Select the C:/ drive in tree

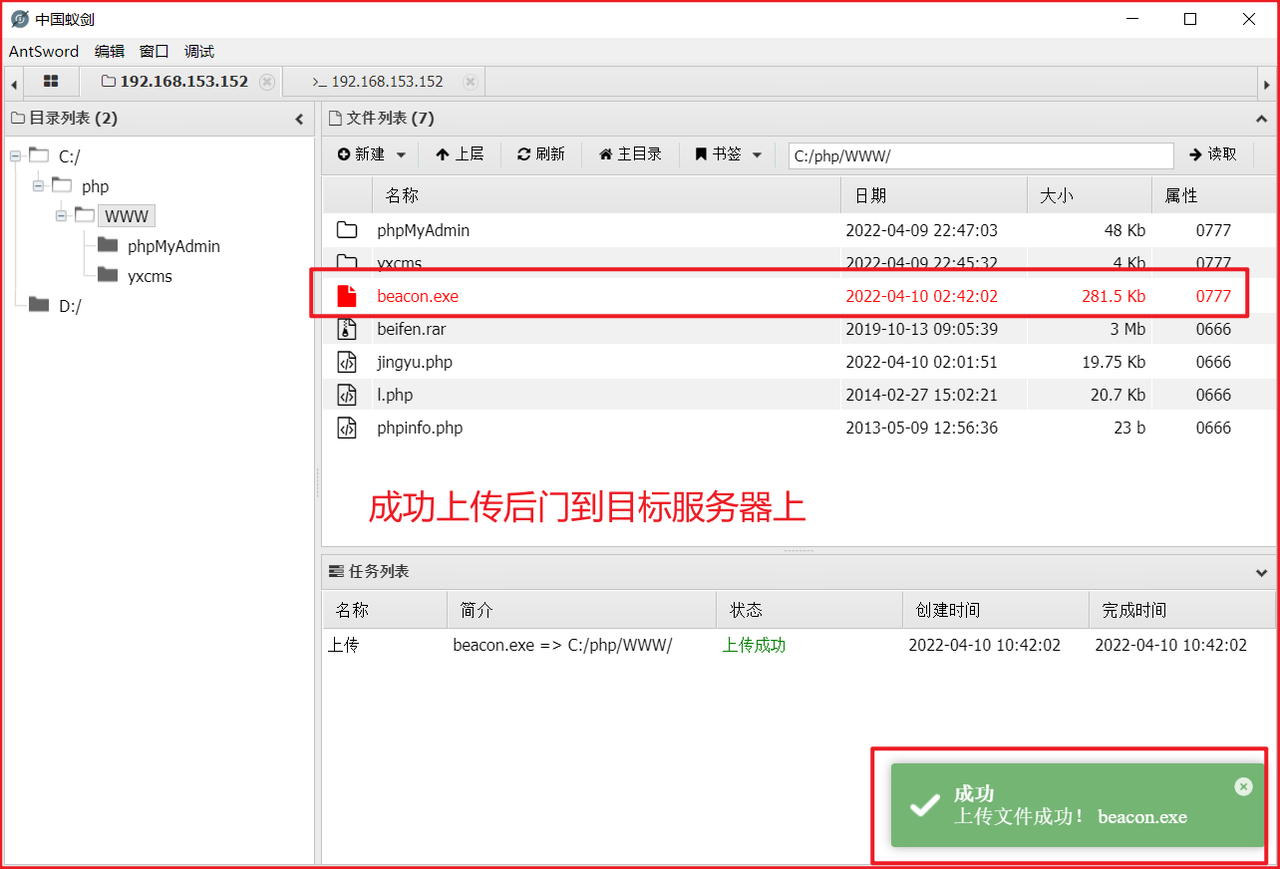click(69, 156)
